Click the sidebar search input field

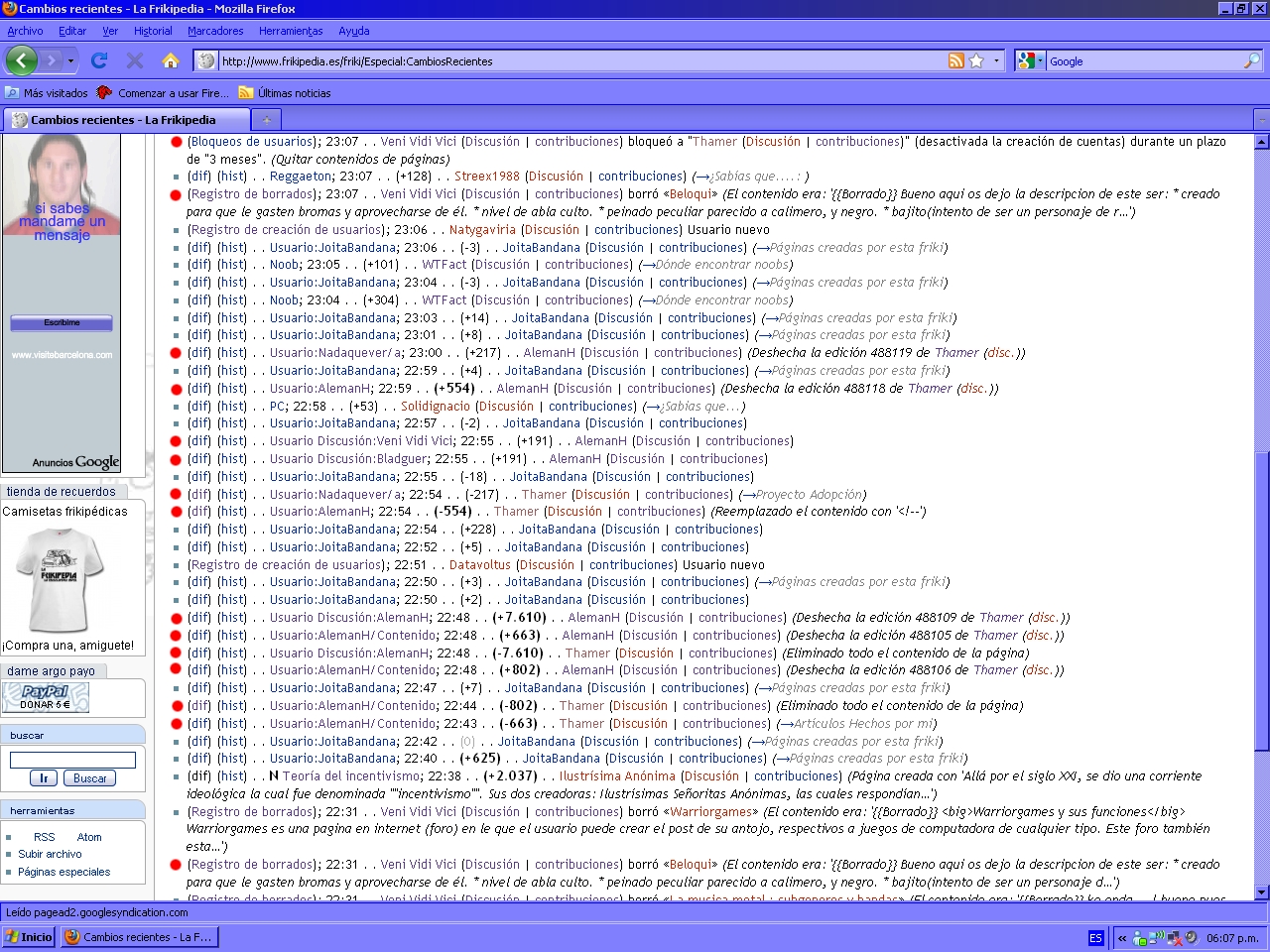click(72, 760)
